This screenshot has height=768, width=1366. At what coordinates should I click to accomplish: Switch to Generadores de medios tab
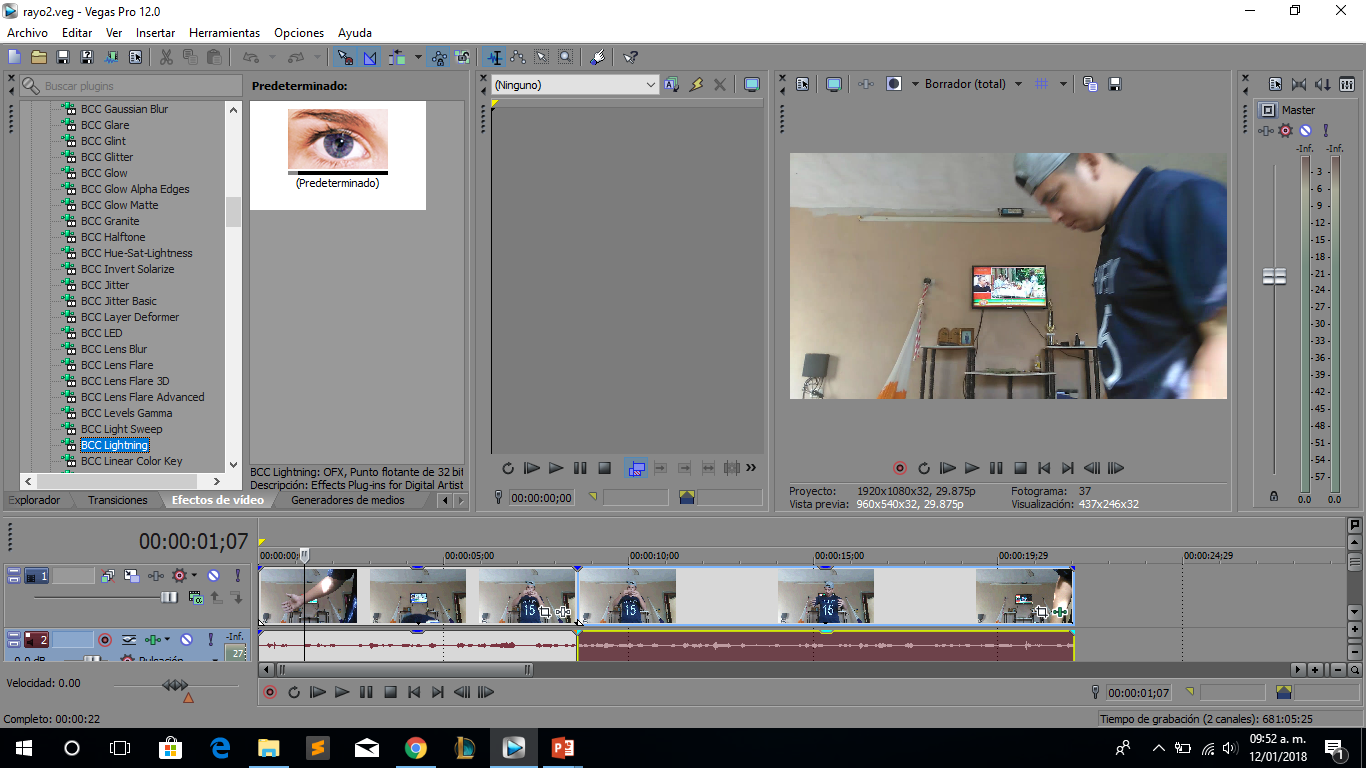(348, 500)
